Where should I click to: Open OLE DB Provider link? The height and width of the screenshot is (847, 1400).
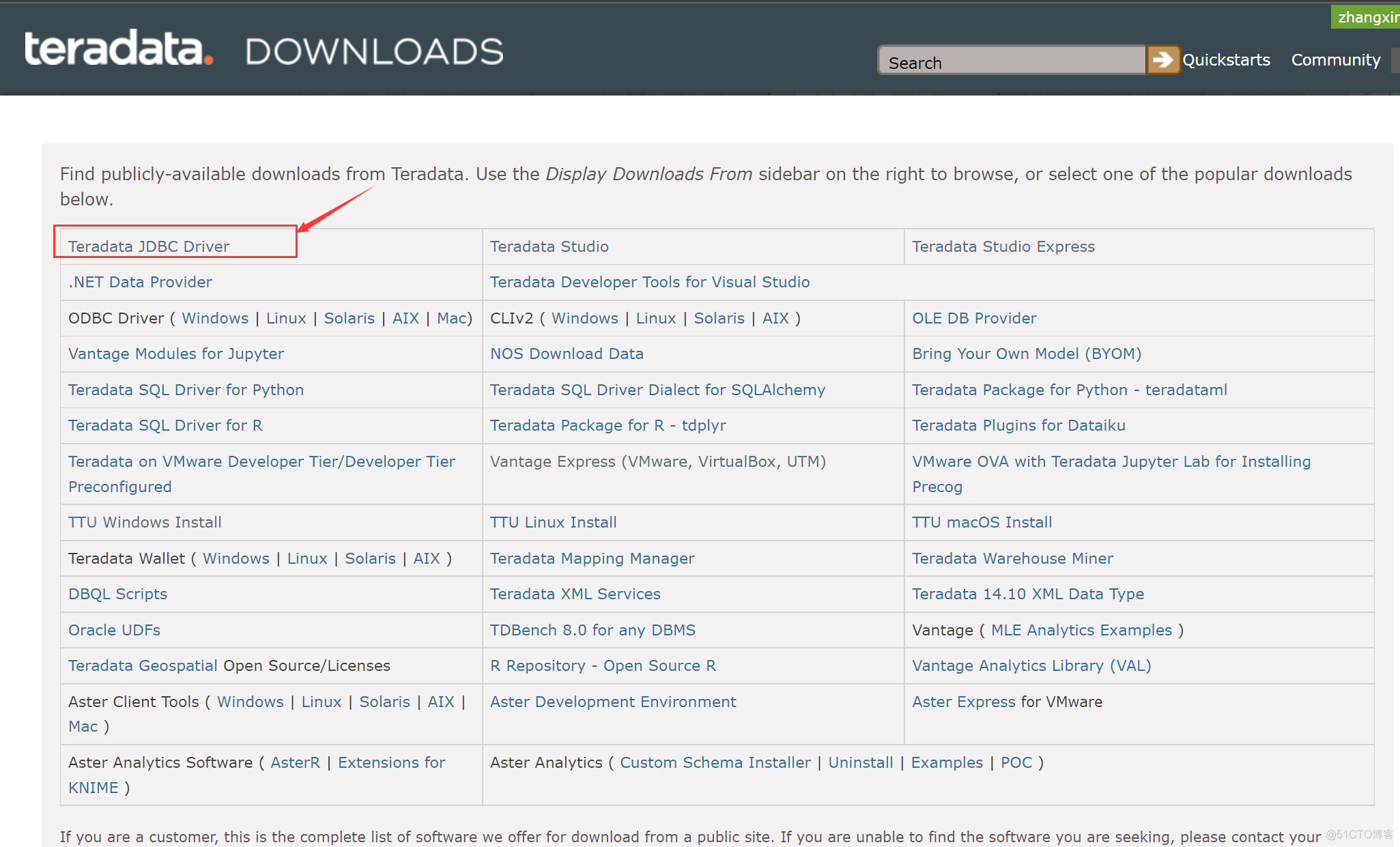coord(974,318)
